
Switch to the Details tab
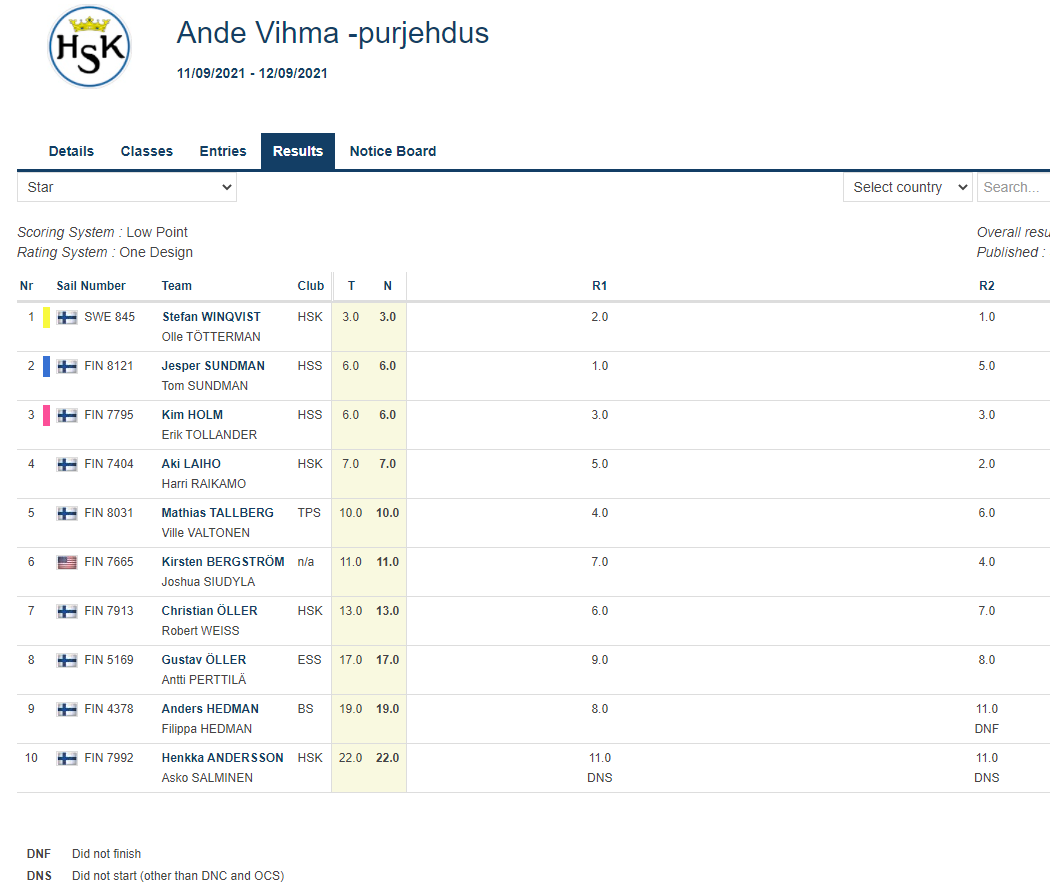71,151
